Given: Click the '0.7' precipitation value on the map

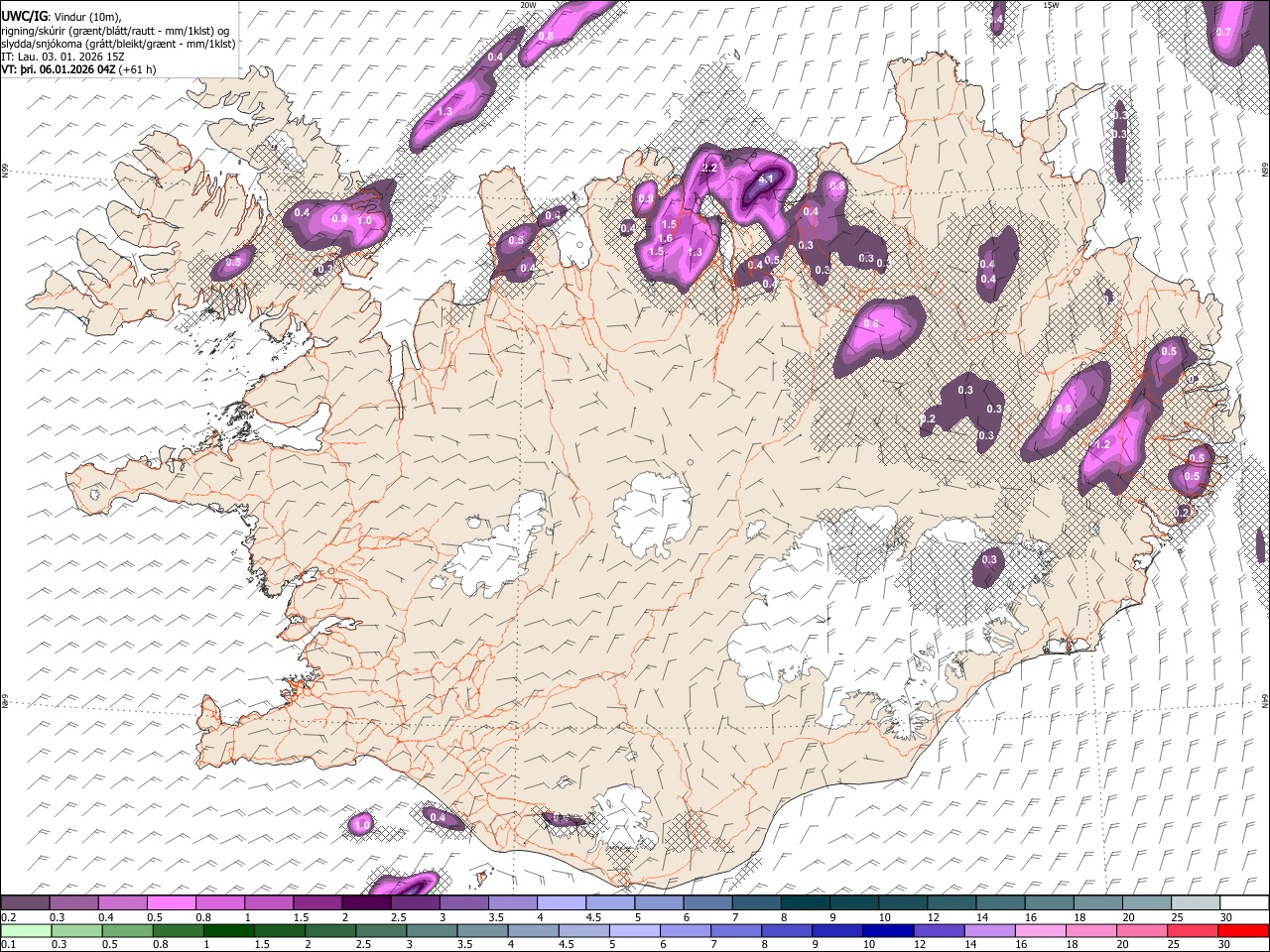Looking at the screenshot, I should pos(1223,32).
